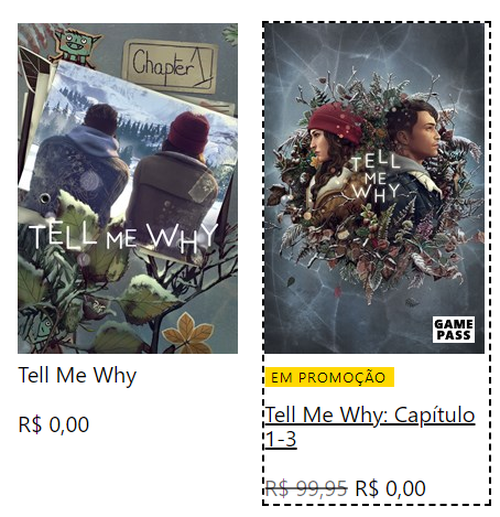This screenshot has width=500, height=517.
Task: Click the green goblin sticker on left cover
Action: click(x=77, y=46)
